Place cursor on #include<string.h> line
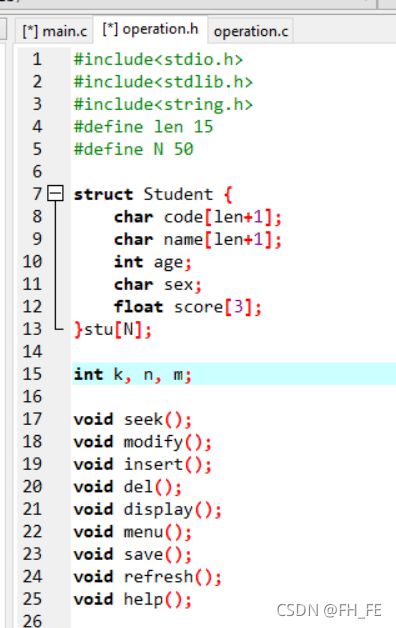 click(x=163, y=104)
